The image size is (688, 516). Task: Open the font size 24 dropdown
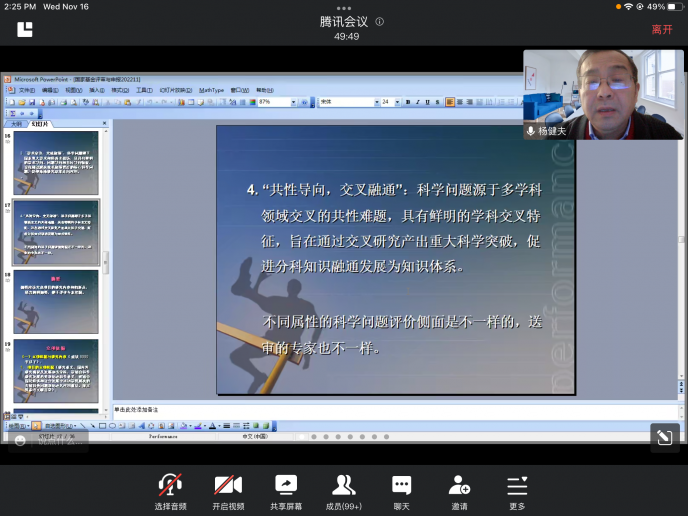point(396,102)
